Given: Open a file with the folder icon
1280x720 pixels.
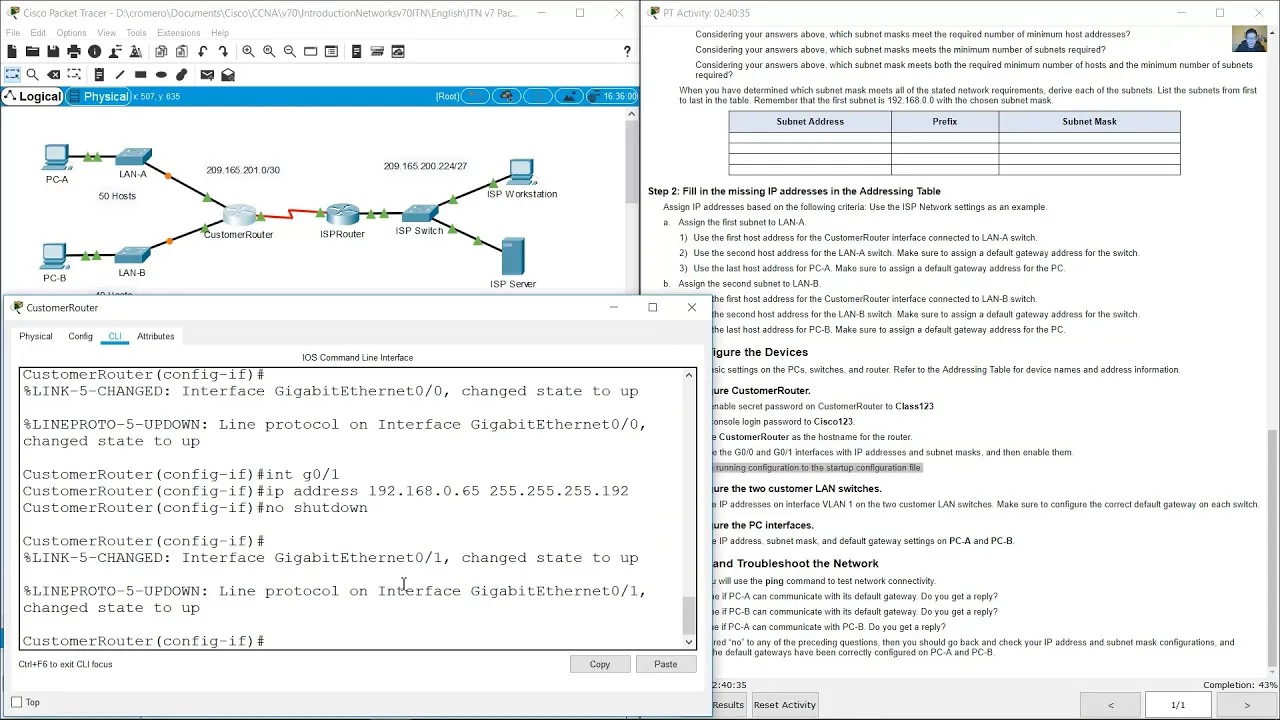Looking at the screenshot, I should click(x=33, y=51).
